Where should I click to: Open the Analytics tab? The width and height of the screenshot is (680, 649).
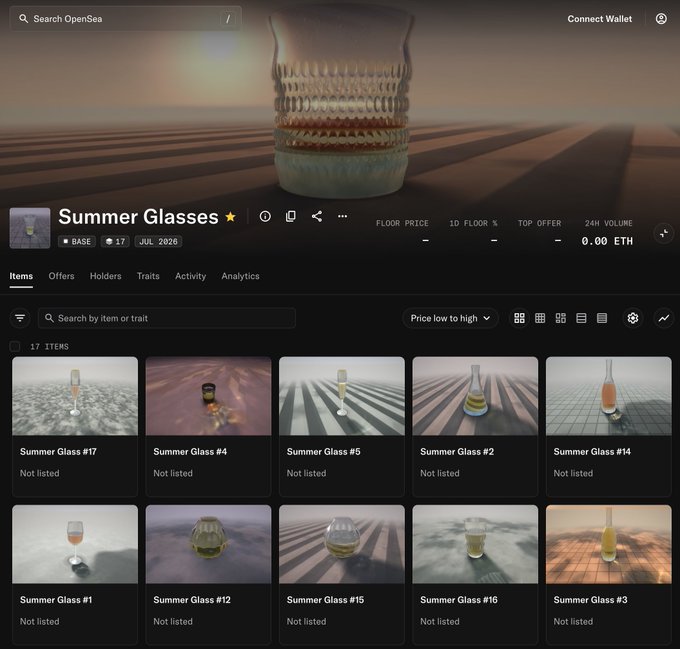pos(240,276)
